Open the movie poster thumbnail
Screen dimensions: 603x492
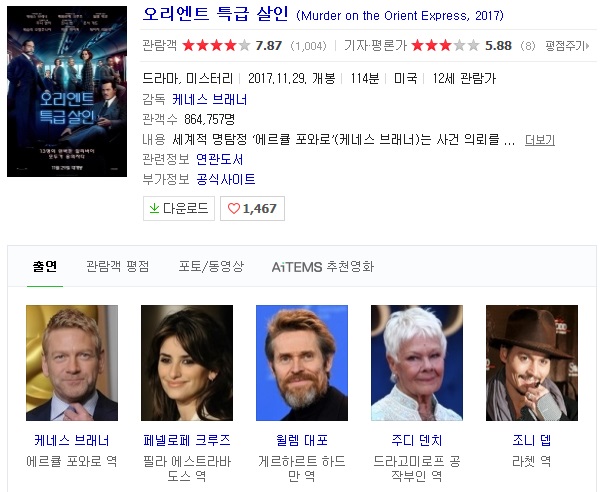[67, 92]
